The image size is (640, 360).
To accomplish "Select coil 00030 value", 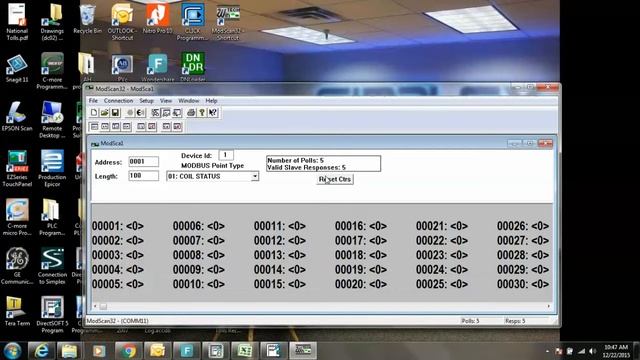I will [540, 284].
